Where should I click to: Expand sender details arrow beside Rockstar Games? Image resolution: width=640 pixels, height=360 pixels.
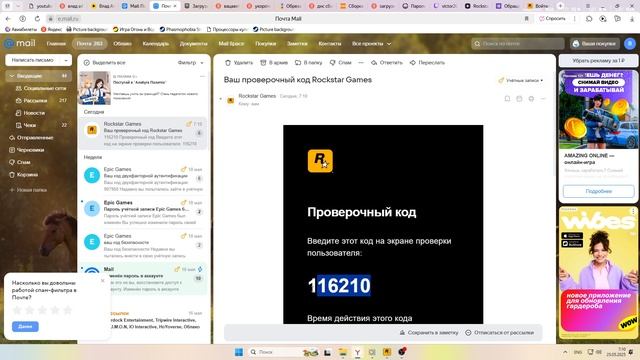220,99
